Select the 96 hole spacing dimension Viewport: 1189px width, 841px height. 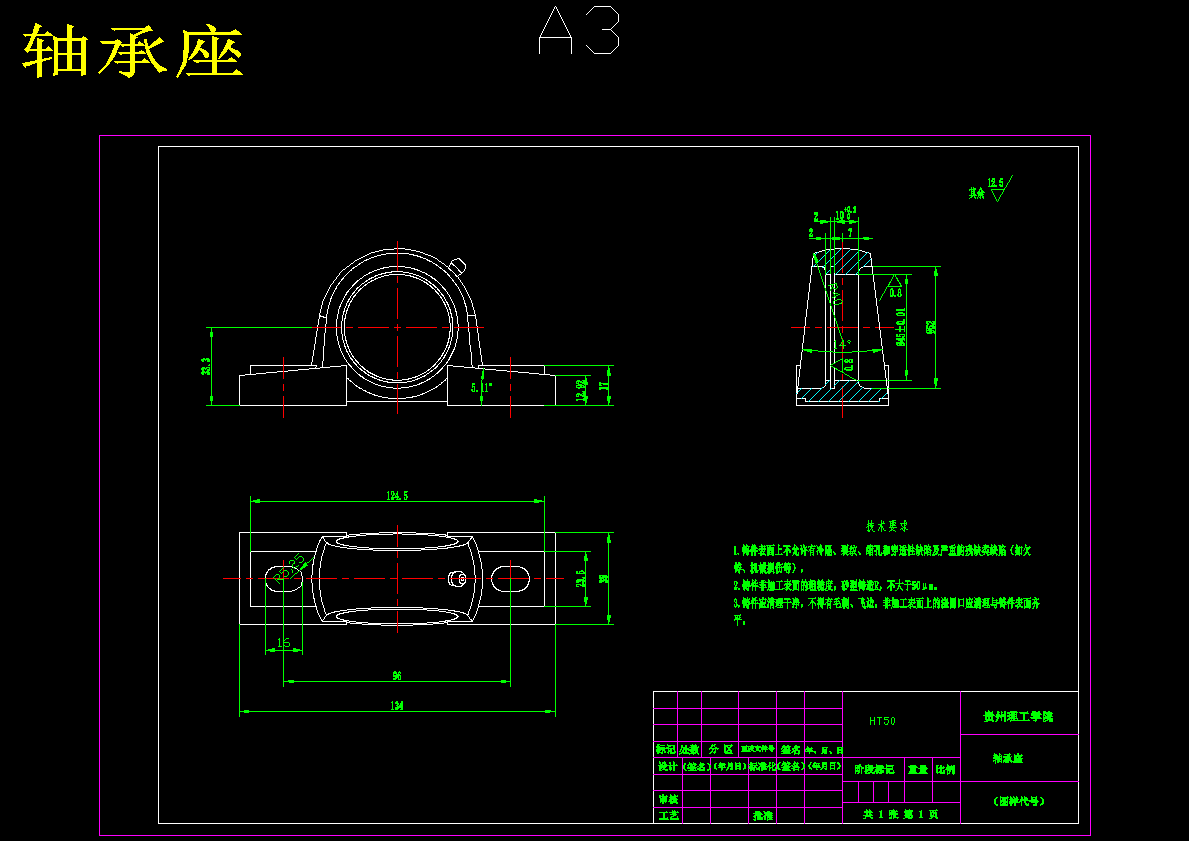pos(397,675)
